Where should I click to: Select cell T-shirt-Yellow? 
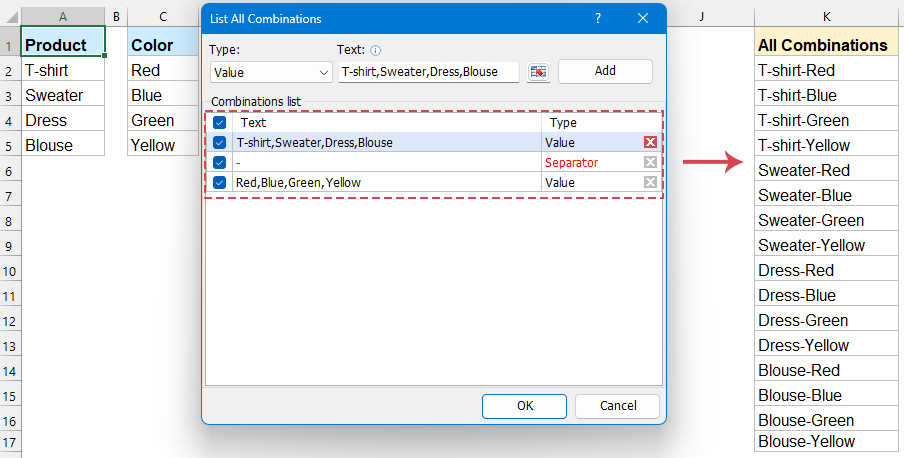click(x=826, y=145)
